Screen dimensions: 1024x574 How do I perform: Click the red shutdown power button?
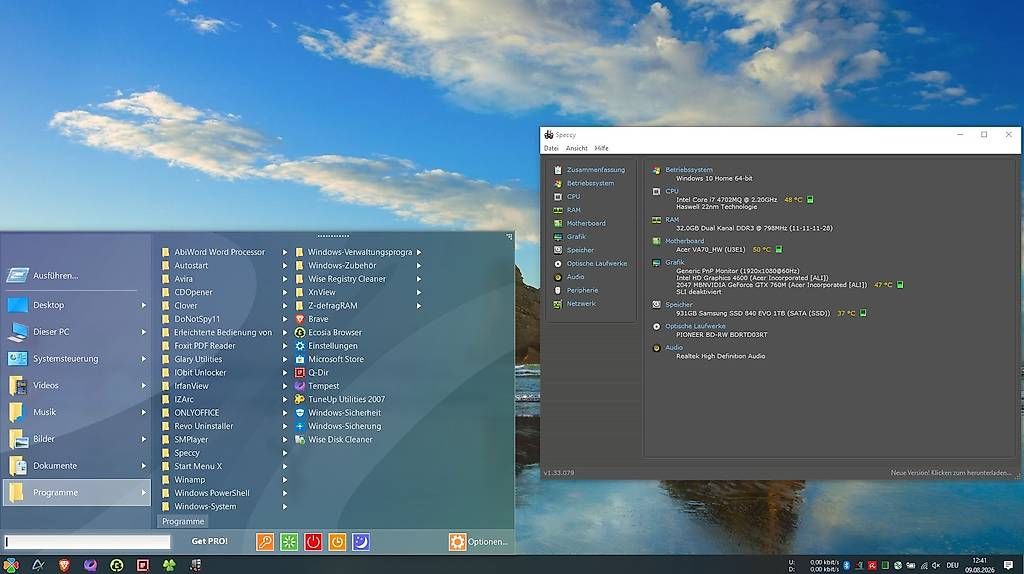313,541
